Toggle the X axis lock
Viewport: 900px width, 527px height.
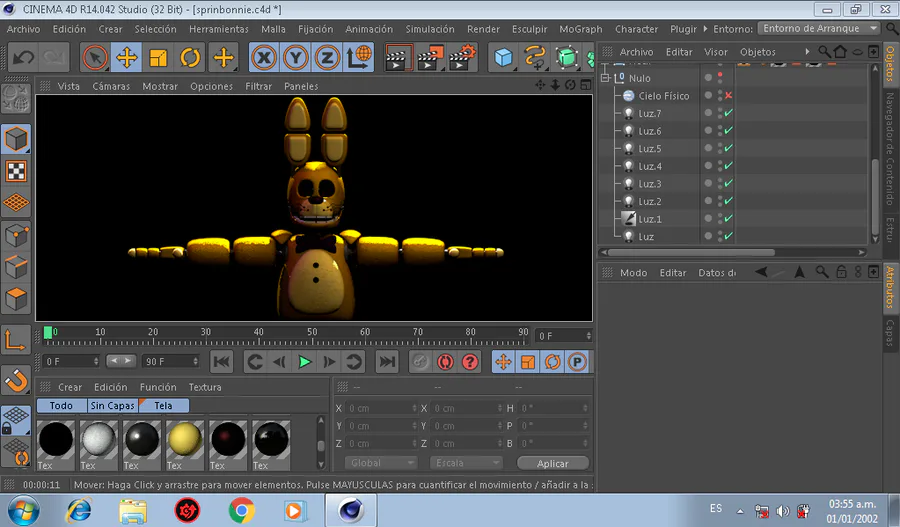point(263,58)
